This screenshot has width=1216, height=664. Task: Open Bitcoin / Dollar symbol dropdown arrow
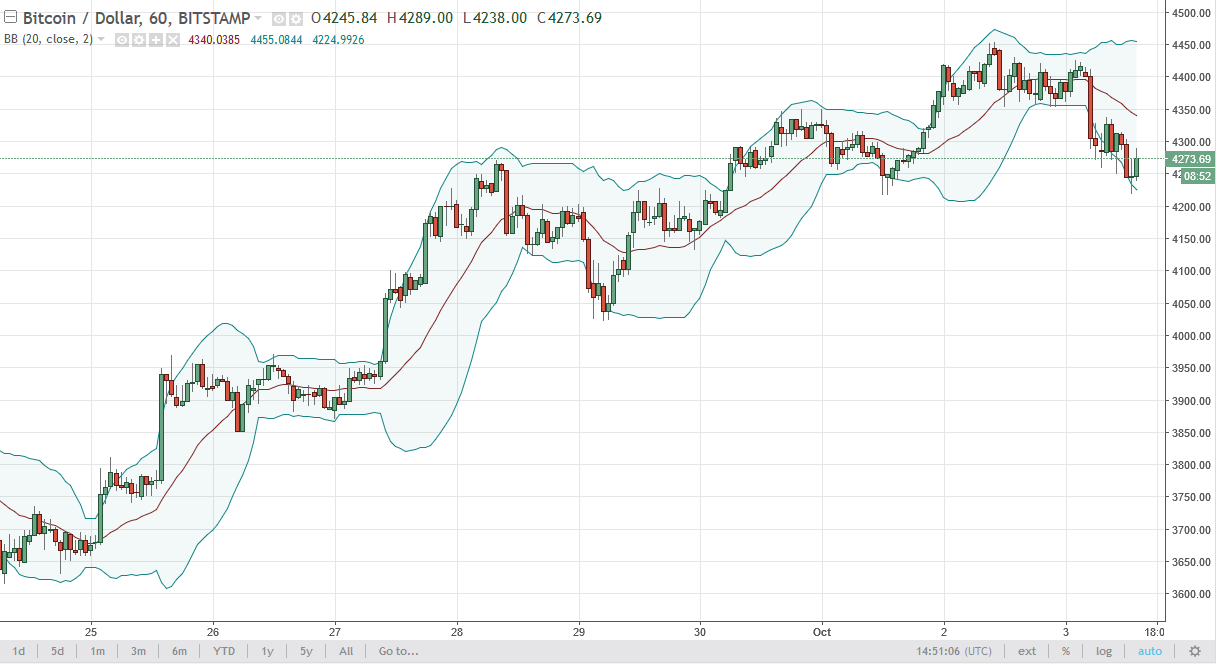[258, 18]
